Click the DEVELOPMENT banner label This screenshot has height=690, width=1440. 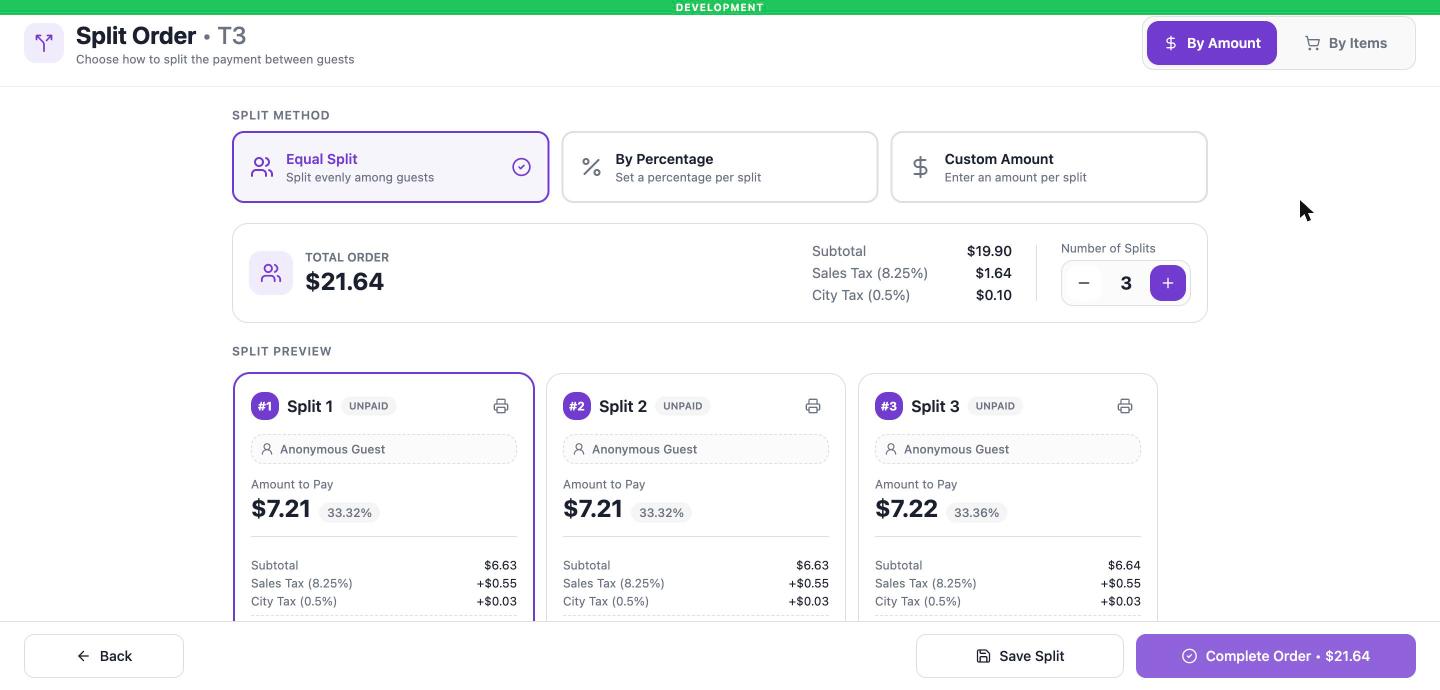[720, 7]
